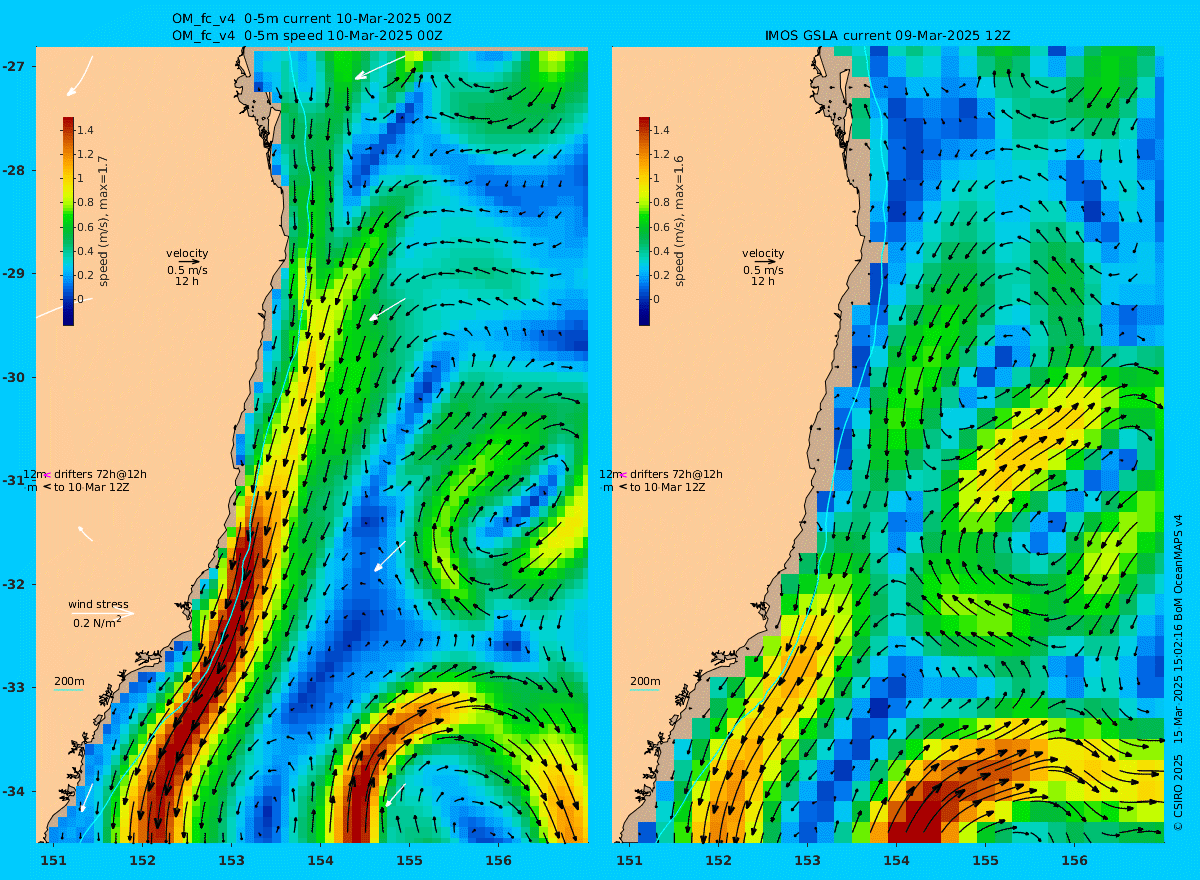
Task: Click the 153 longitude label under right map
Action: tap(807, 860)
